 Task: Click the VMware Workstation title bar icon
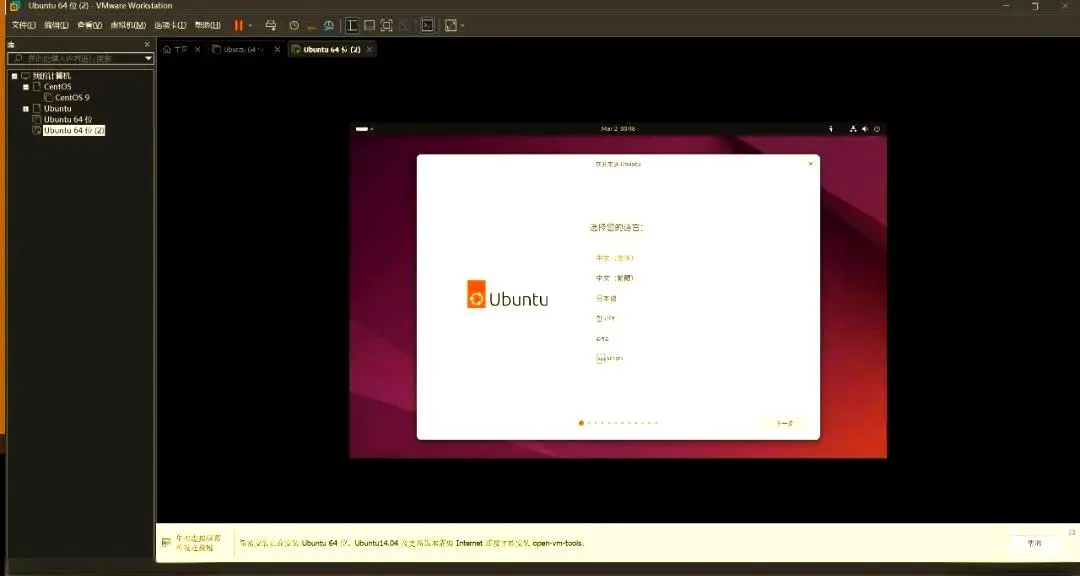pos(14,6)
